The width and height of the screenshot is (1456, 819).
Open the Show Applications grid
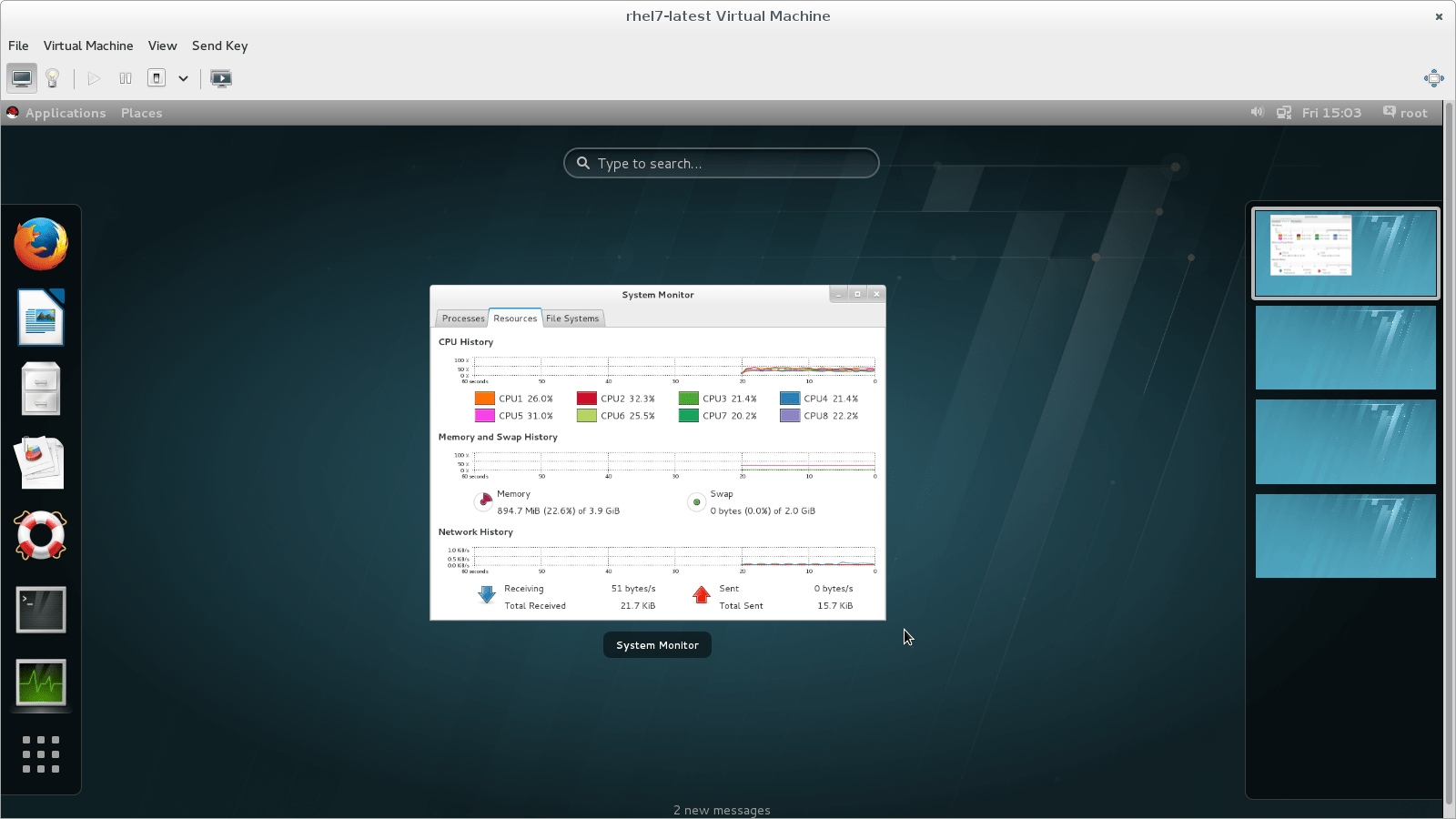(x=41, y=753)
